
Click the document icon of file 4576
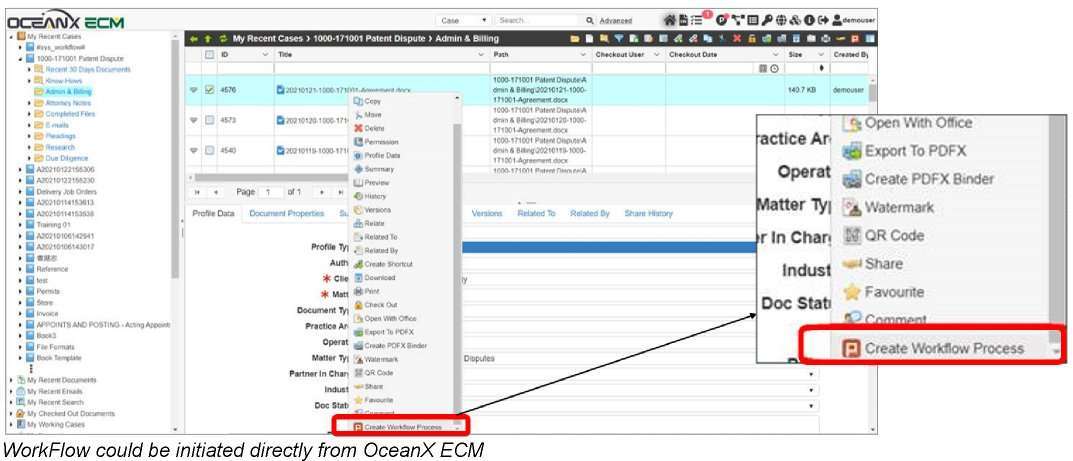[x=281, y=90]
